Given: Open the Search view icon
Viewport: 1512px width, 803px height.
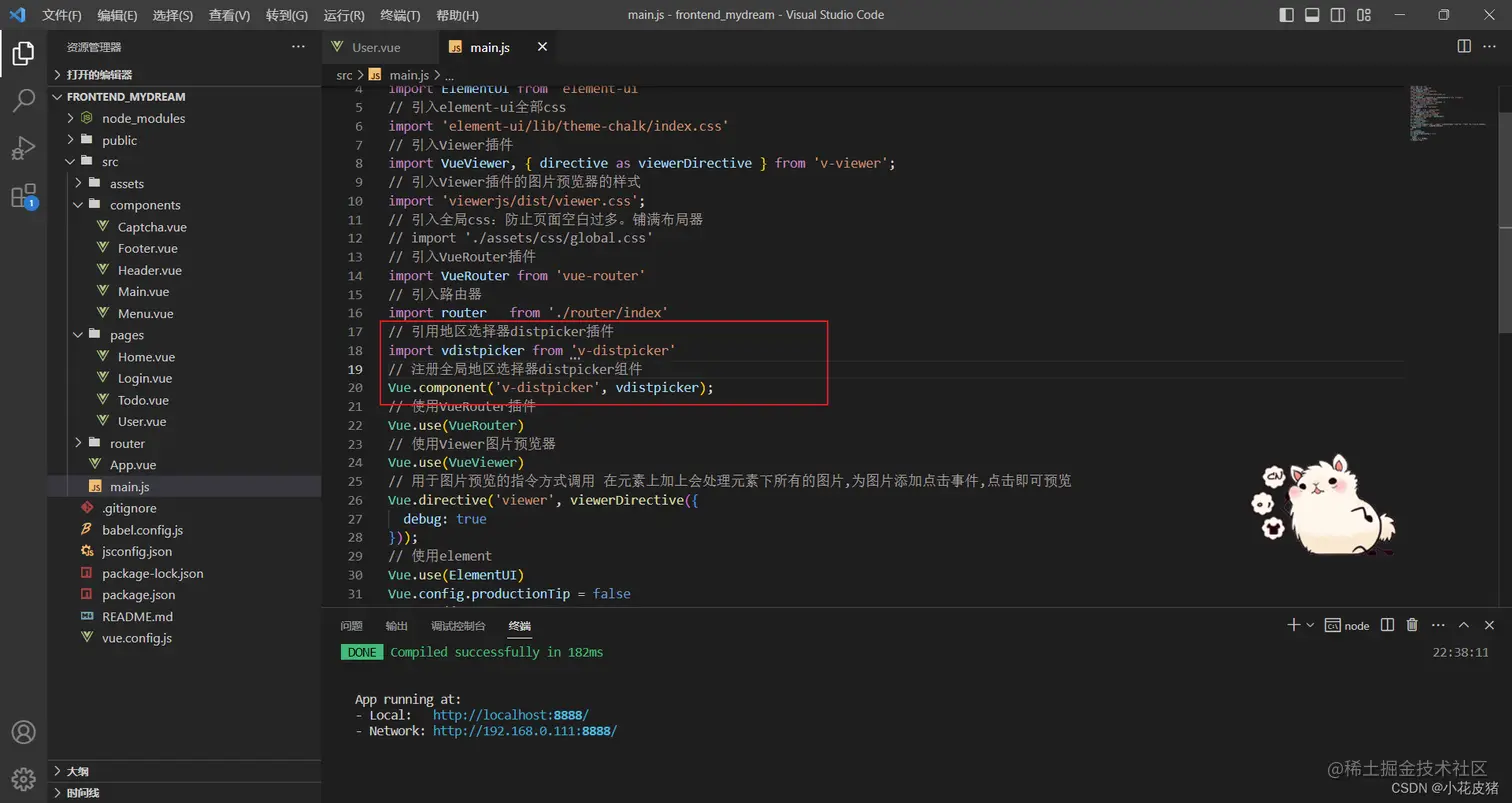Looking at the screenshot, I should [23, 100].
